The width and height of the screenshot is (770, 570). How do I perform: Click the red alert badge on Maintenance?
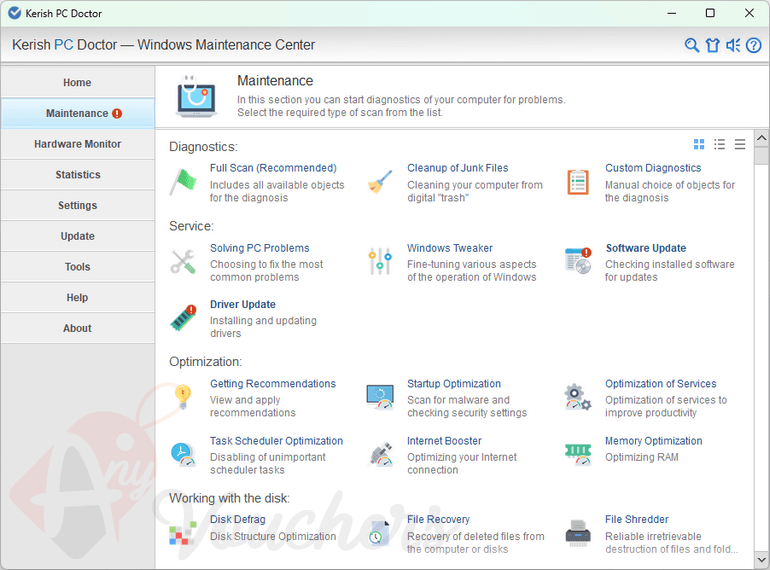coord(117,113)
